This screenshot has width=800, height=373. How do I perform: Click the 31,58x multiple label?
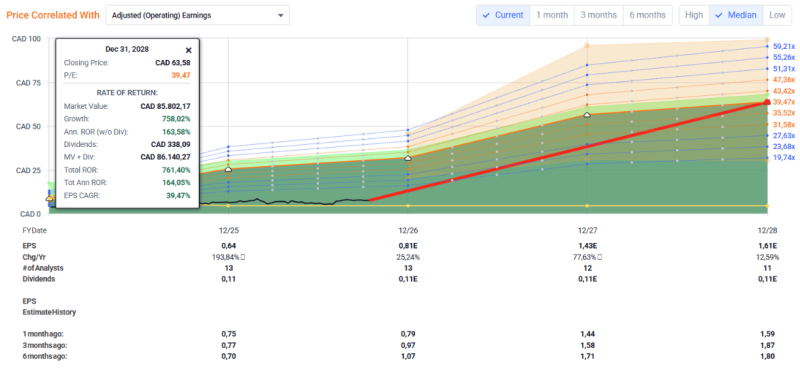pos(784,125)
